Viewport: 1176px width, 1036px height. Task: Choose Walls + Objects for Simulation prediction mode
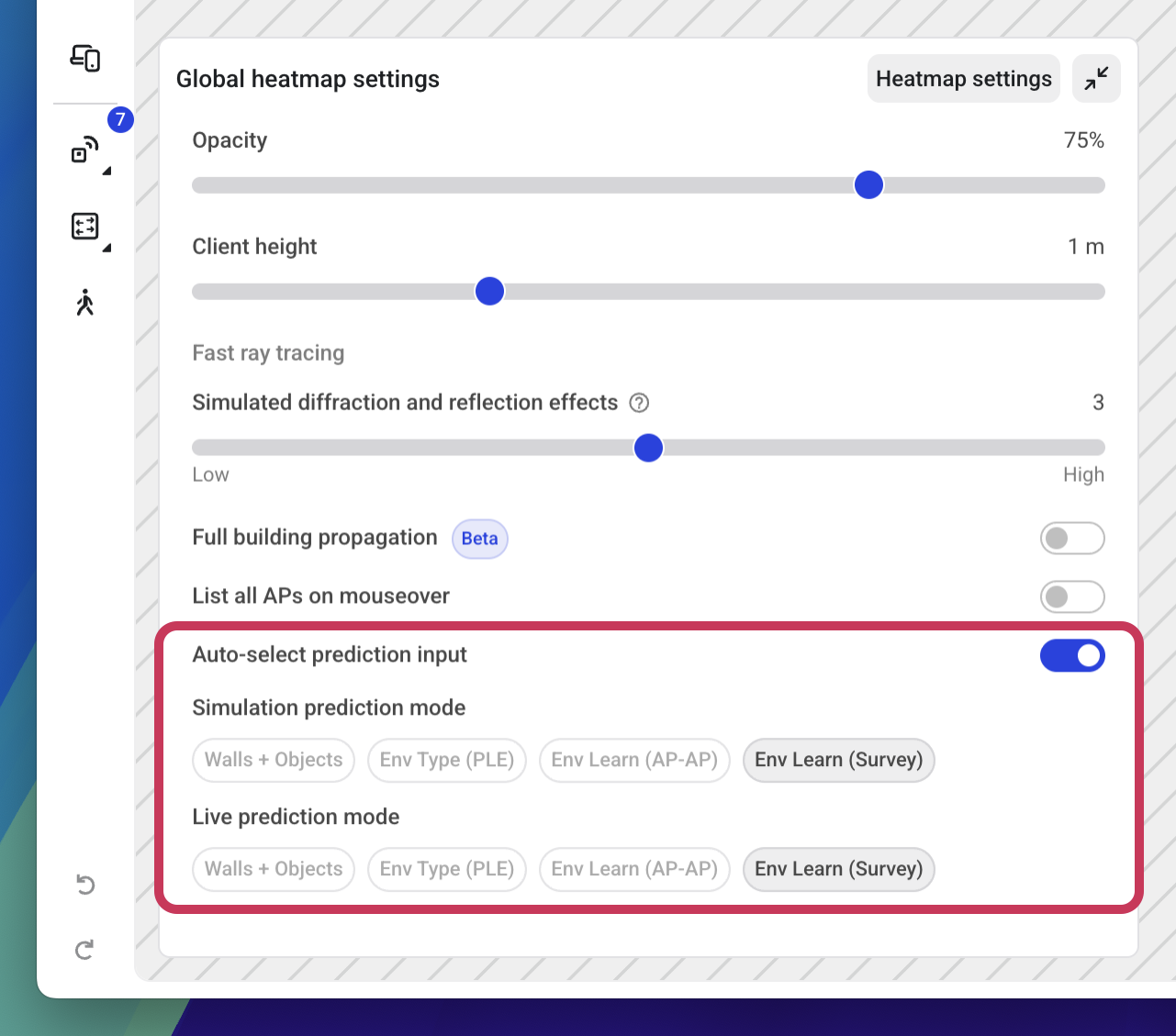274,761
